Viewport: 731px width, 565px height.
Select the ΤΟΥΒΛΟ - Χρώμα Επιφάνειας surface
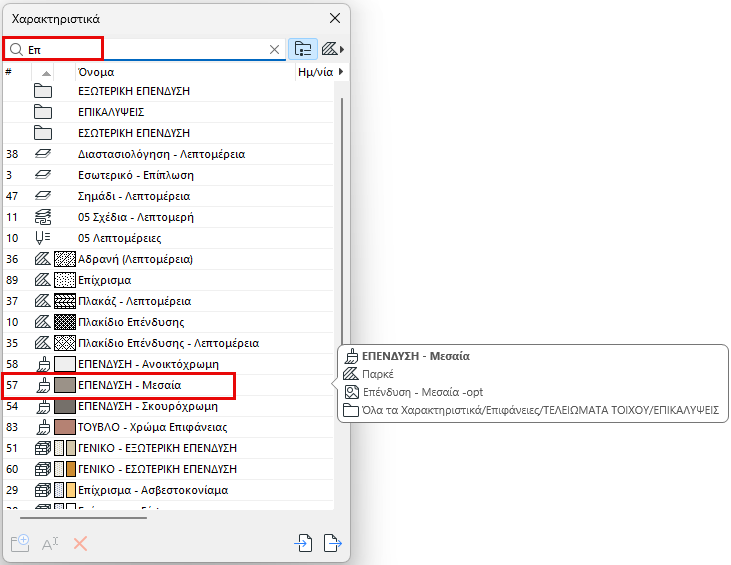click(168, 427)
